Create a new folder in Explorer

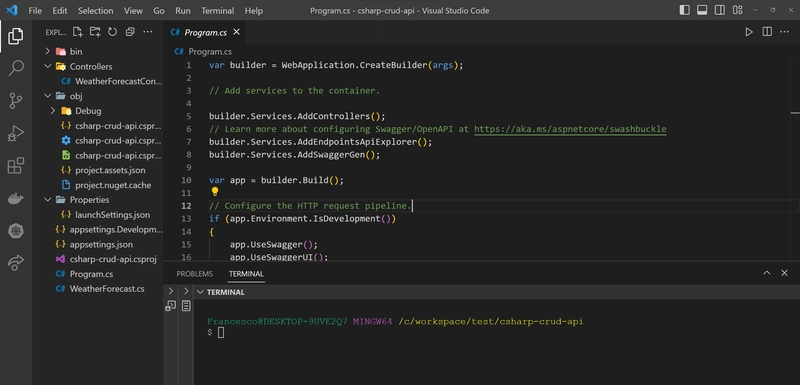[95, 32]
